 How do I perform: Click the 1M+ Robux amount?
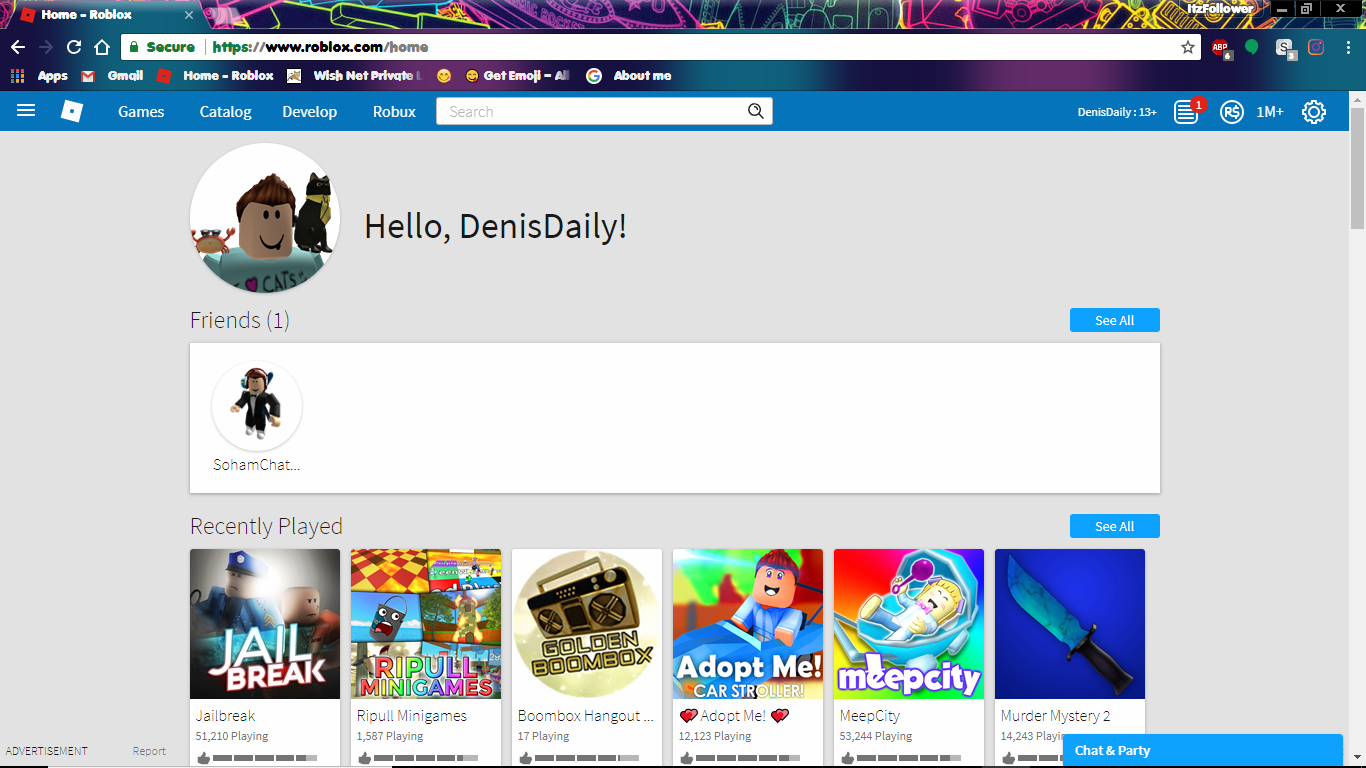pyautogui.click(x=1270, y=112)
